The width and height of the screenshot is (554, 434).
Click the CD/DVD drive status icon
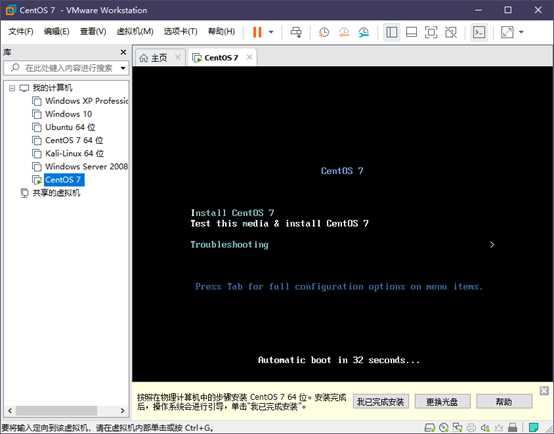pos(444,428)
